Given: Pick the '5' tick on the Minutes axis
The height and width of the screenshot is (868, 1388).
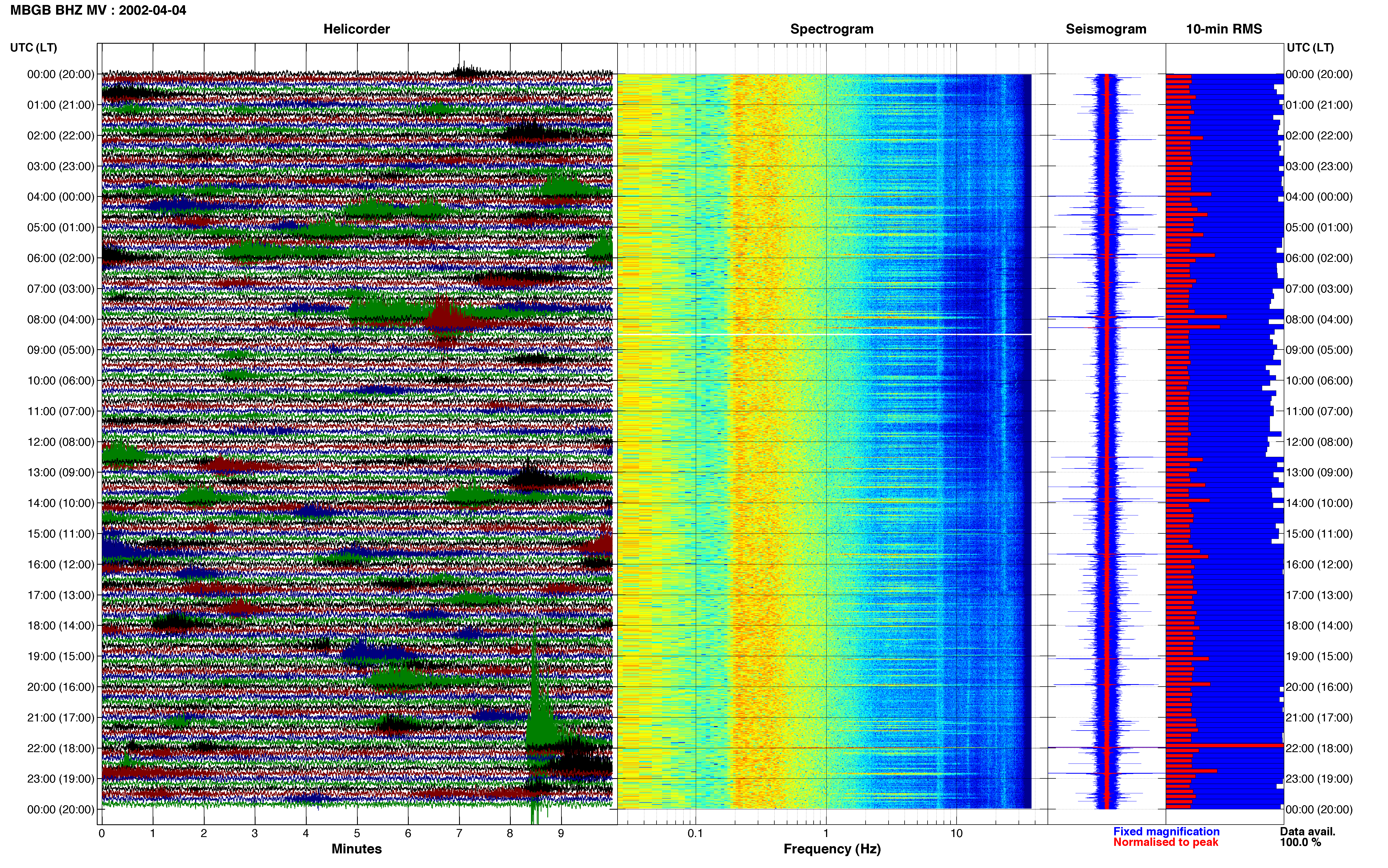Looking at the screenshot, I should click(357, 833).
